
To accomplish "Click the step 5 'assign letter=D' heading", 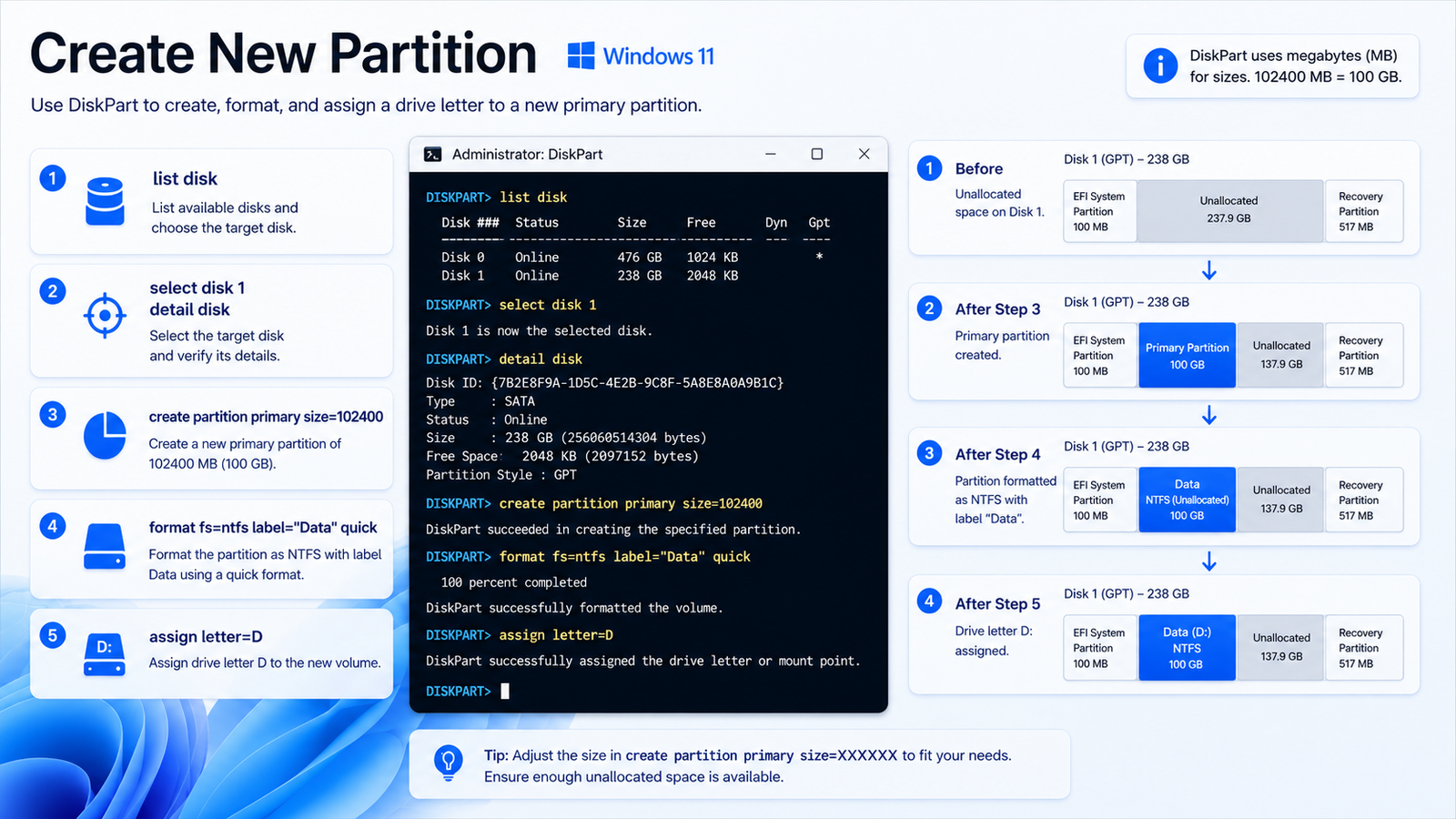I will 206,637.
